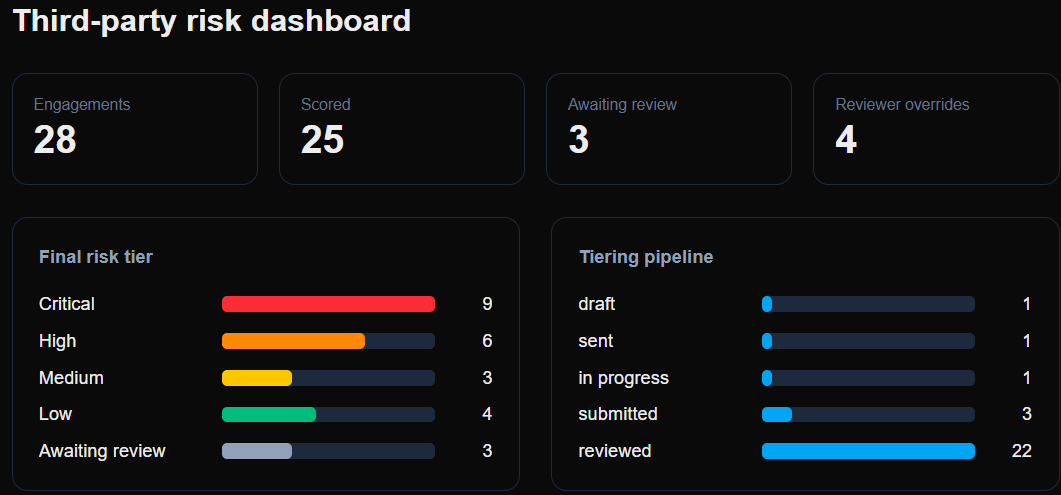Select the Critical tier label
The image size is (1061, 495).
[x=67, y=304]
